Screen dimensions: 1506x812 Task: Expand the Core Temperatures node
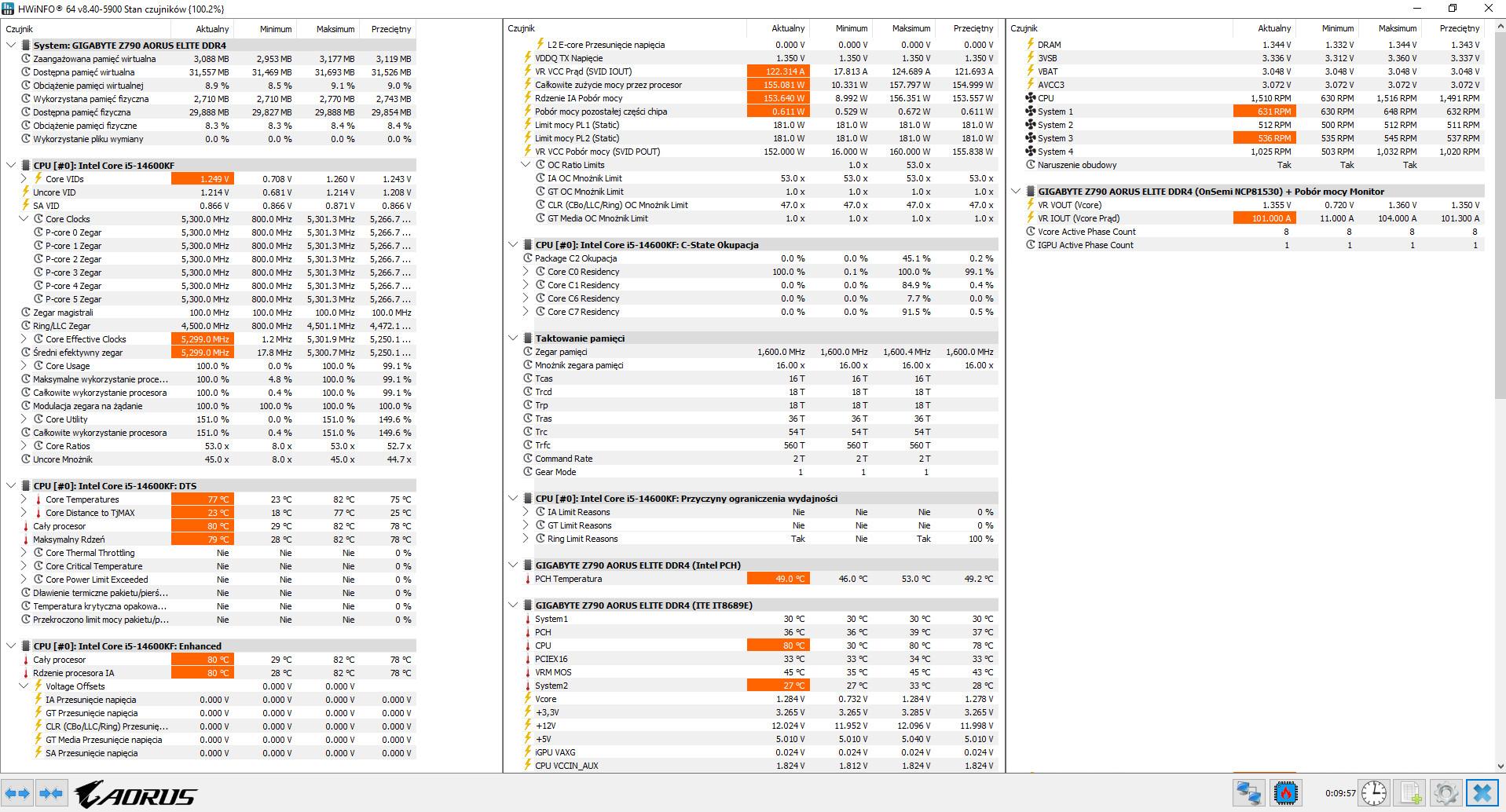point(24,499)
